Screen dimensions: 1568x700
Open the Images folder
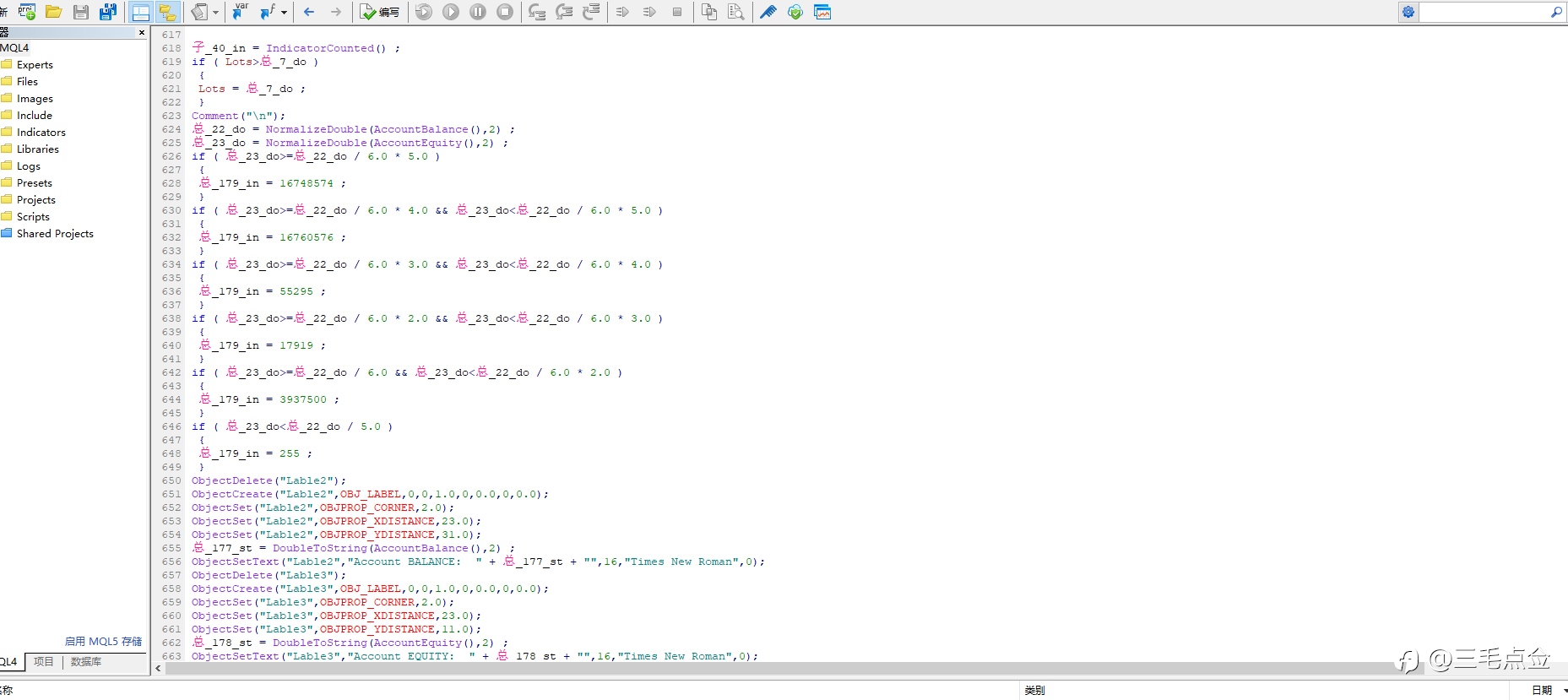[35, 99]
